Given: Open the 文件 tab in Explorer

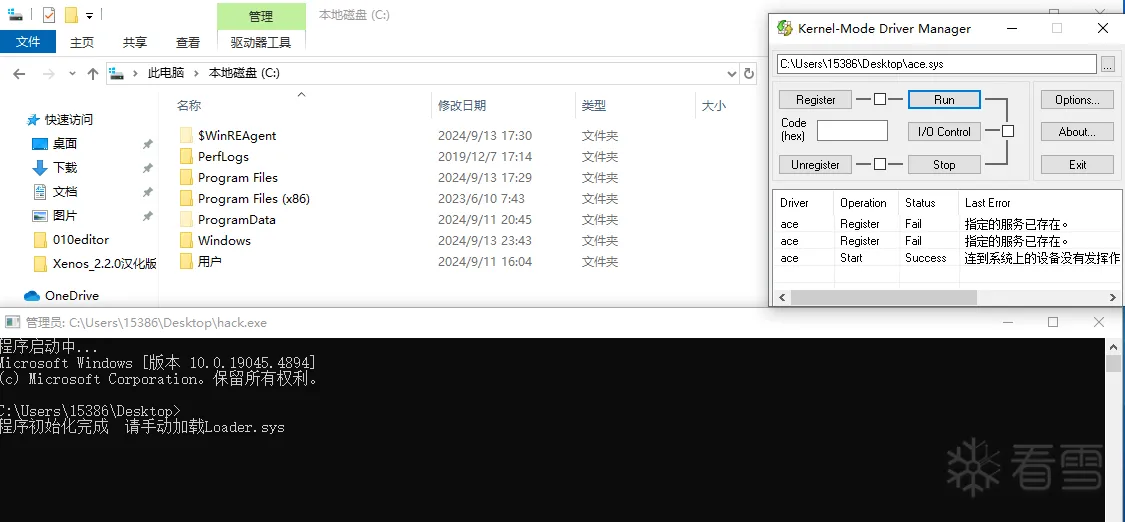Looking at the screenshot, I should tap(28, 42).
